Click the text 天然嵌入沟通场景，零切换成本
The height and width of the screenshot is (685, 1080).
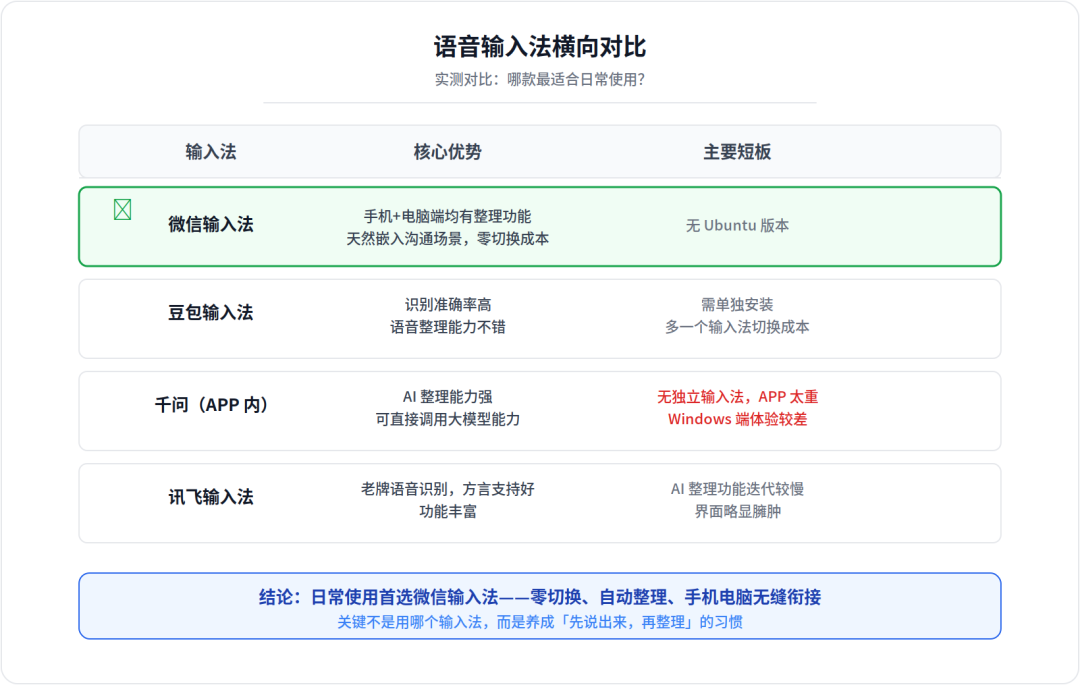coord(448,239)
